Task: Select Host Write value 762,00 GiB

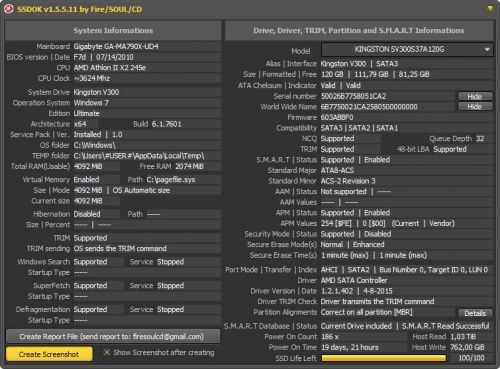Action: pyautogui.click(x=467, y=347)
